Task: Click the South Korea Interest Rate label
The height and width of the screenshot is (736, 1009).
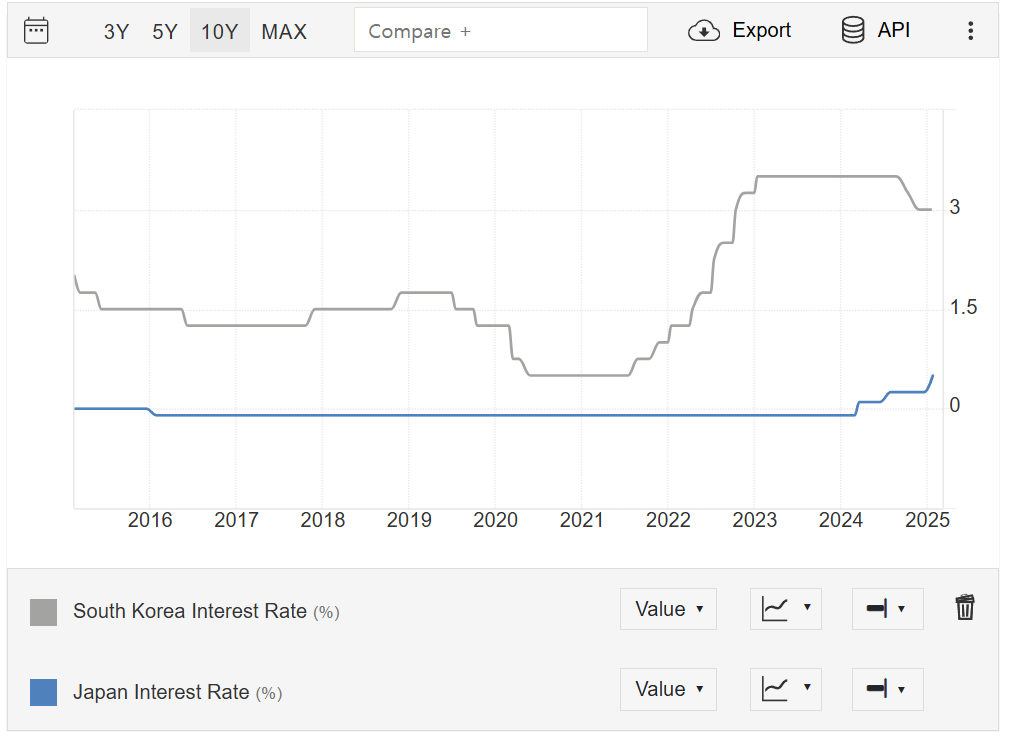Action: (190, 611)
